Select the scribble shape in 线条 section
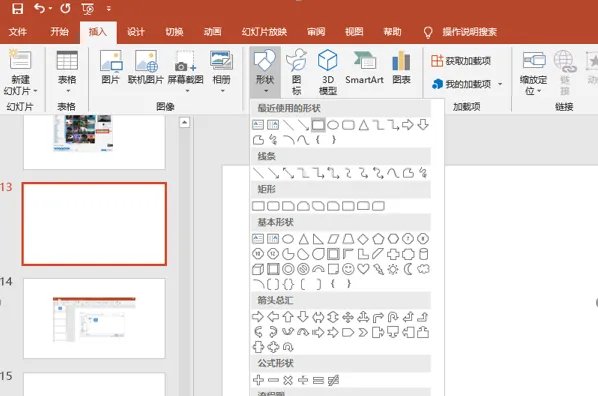The image size is (598, 396). click(x=423, y=173)
